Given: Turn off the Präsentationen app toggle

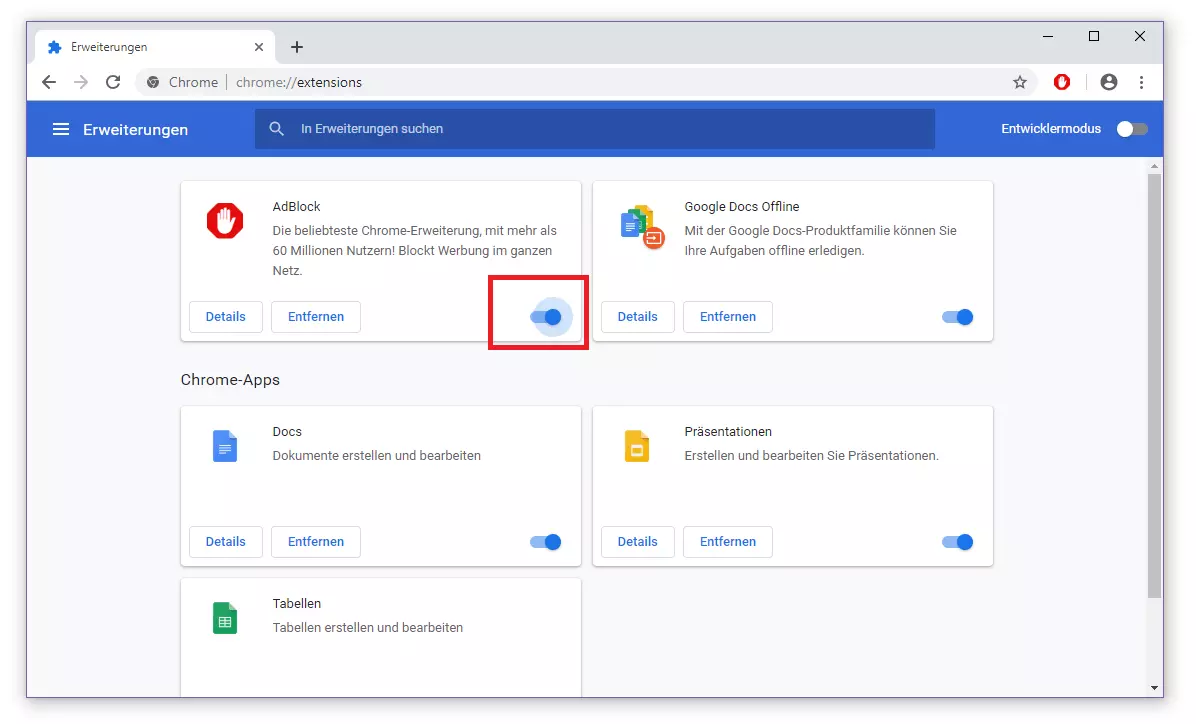Looking at the screenshot, I should [958, 542].
